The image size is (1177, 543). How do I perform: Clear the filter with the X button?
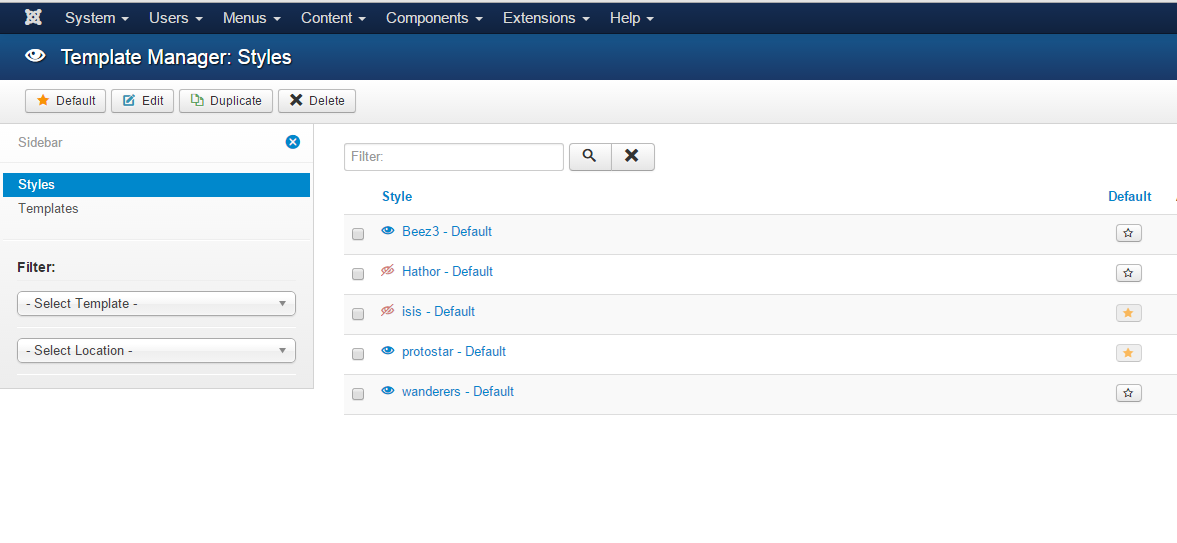pyautogui.click(x=633, y=157)
